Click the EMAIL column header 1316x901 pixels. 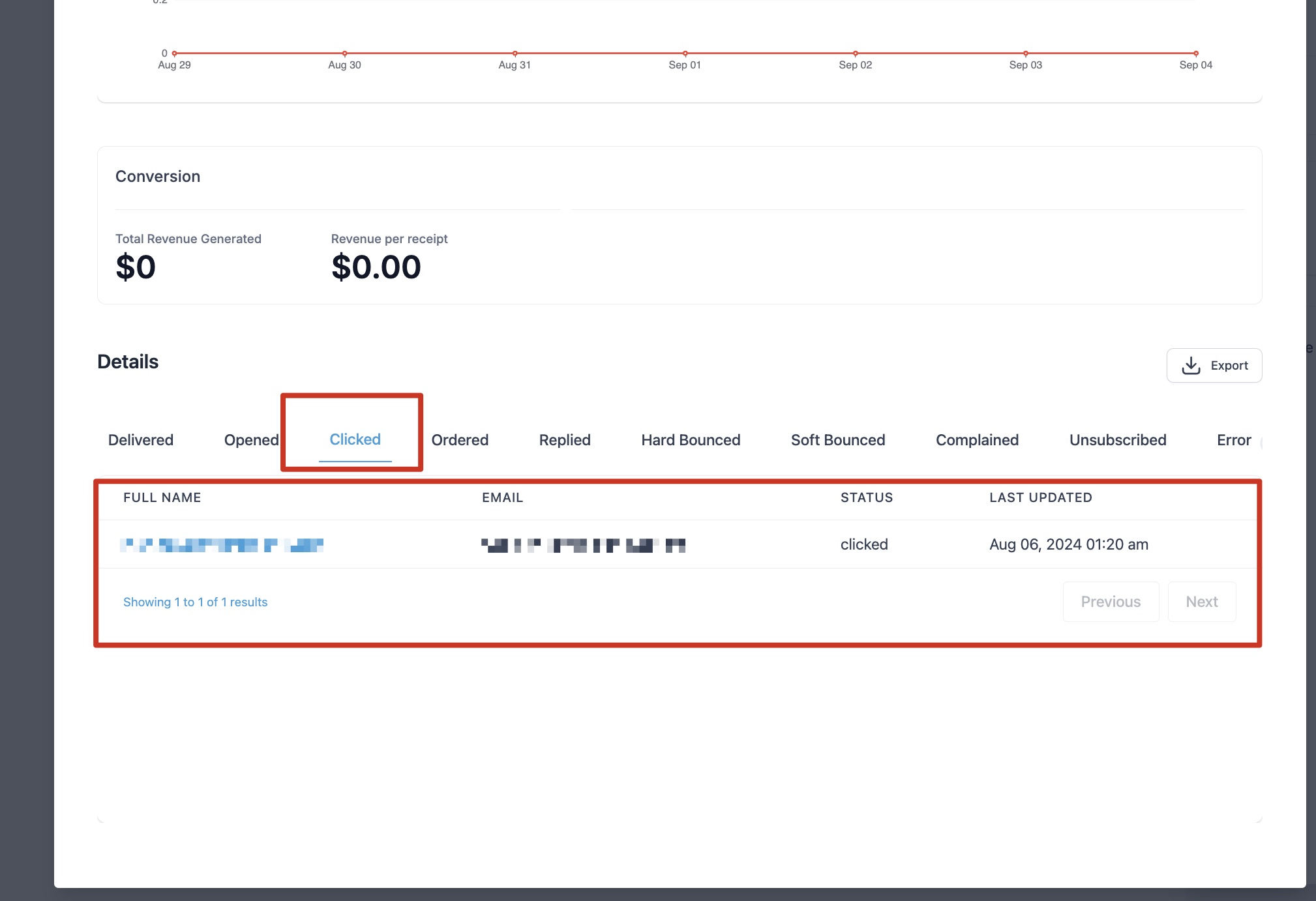coord(503,497)
